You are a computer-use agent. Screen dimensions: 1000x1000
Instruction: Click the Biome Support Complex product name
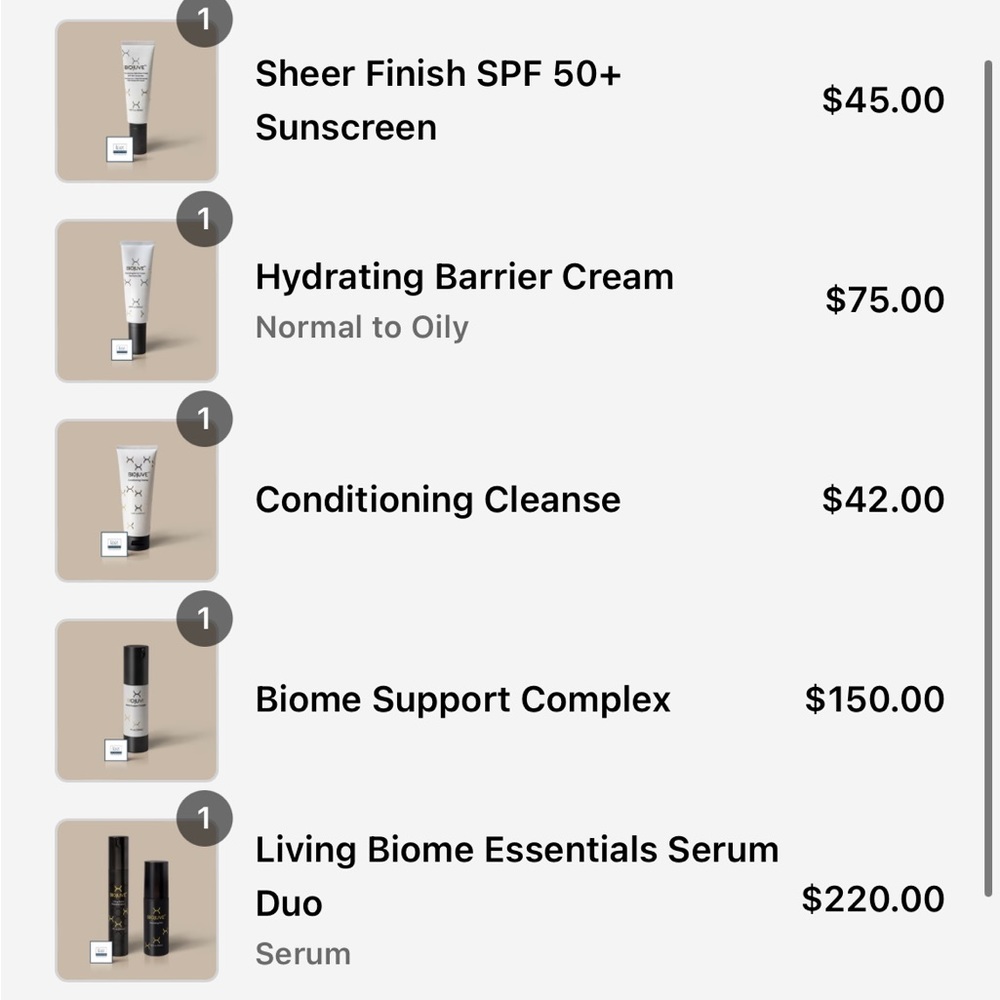click(463, 699)
